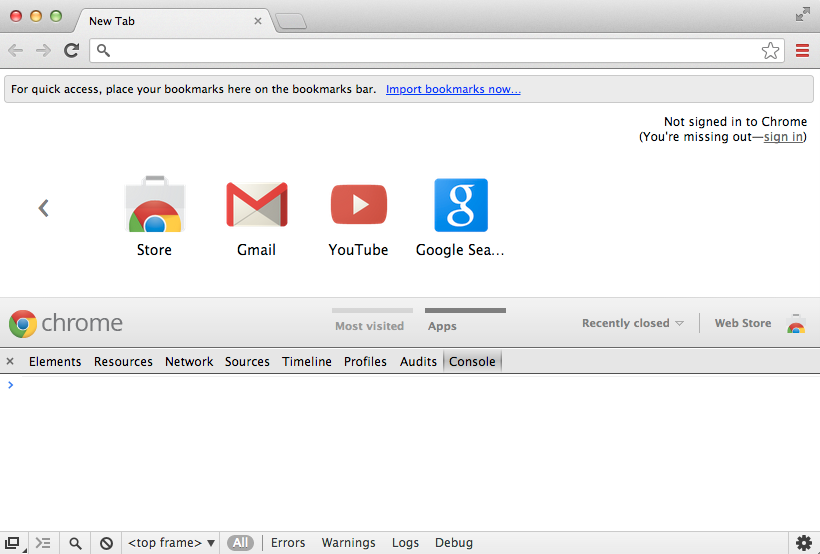Click the sign in link
The image size is (820, 554).
tap(783, 137)
